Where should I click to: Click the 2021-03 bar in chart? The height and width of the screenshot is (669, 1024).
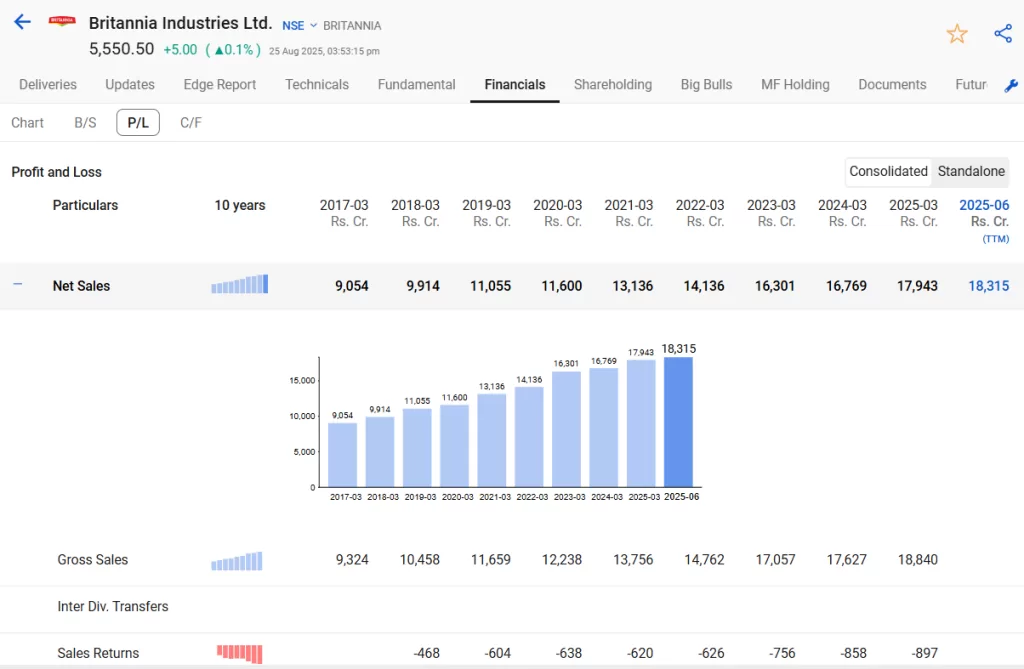(x=492, y=440)
